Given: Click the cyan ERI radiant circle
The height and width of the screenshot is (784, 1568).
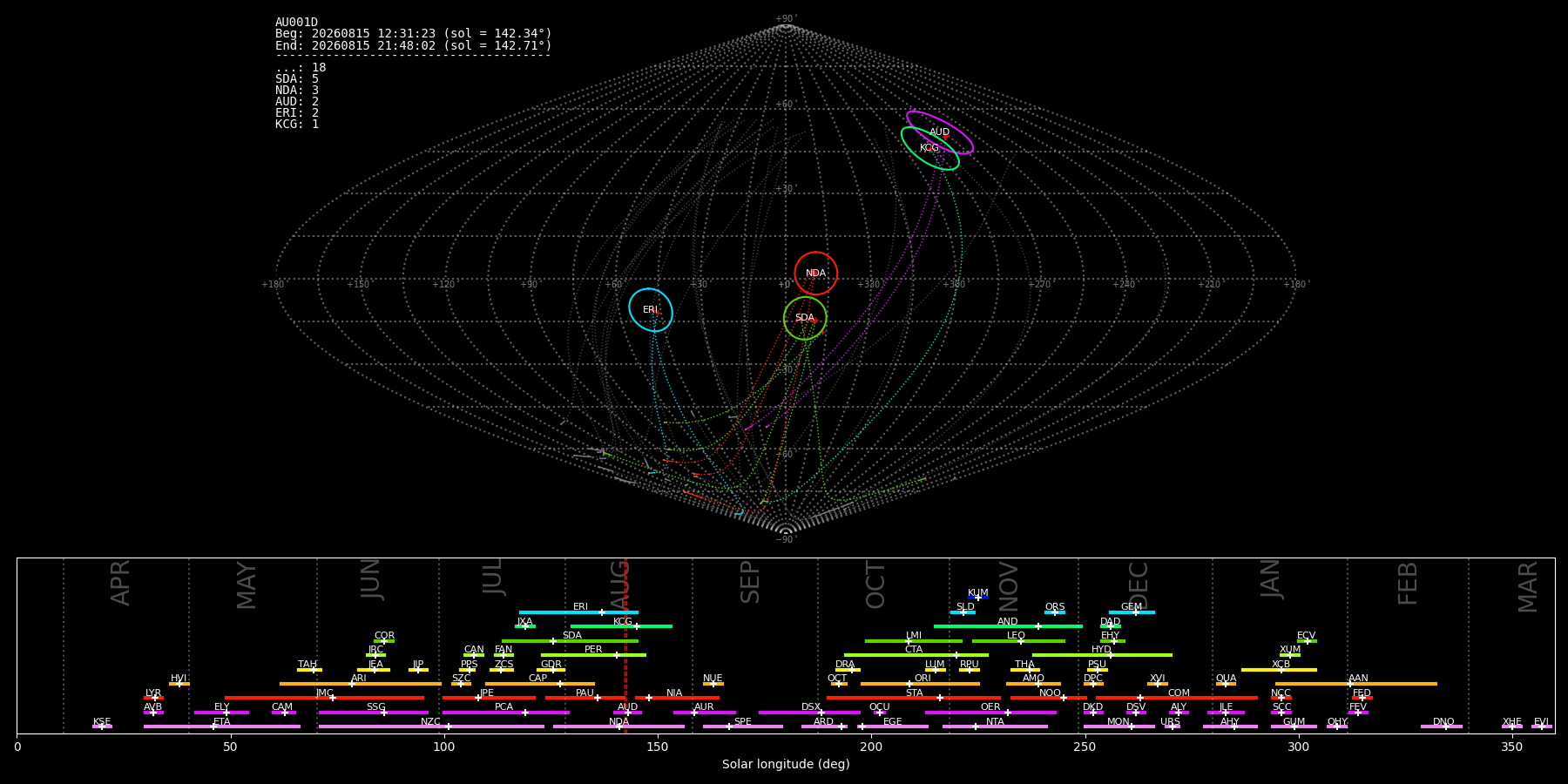Looking at the screenshot, I should [651, 310].
